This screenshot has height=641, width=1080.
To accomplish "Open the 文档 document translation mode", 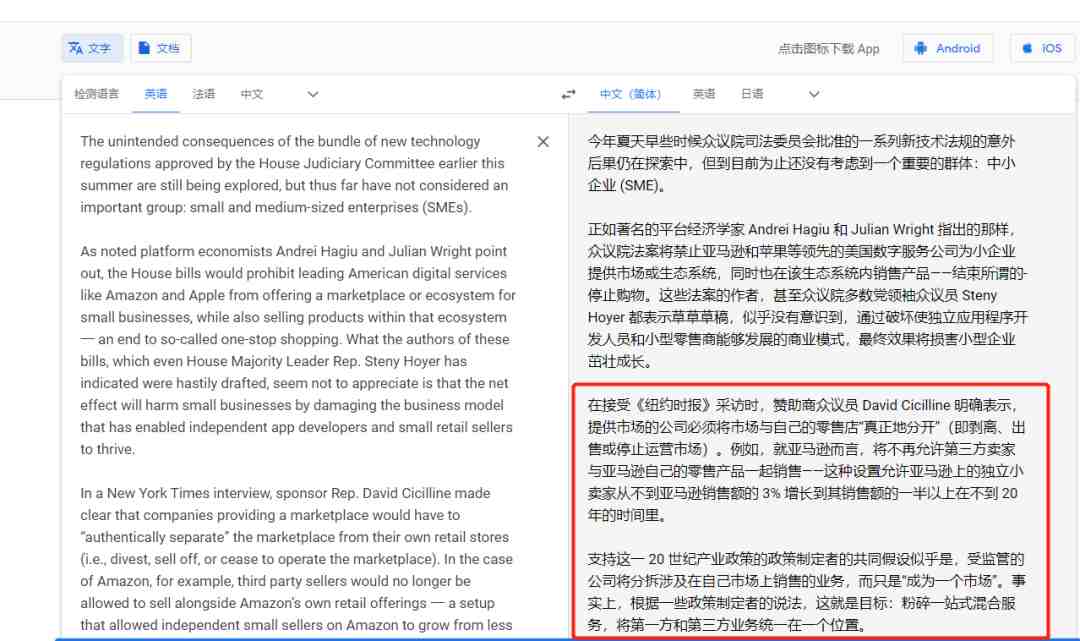I will click(x=160, y=48).
